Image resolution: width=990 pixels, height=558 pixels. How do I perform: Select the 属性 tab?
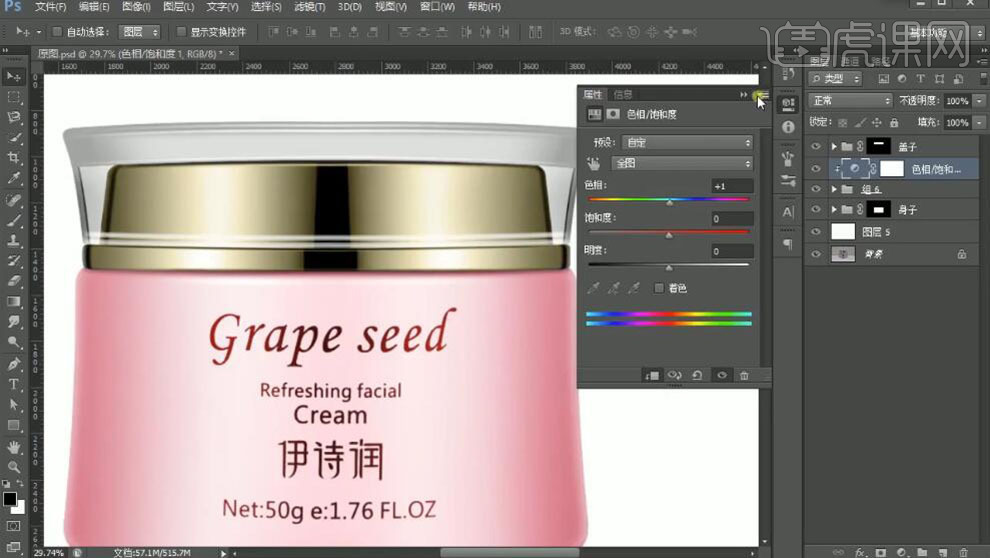pyautogui.click(x=592, y=94)
